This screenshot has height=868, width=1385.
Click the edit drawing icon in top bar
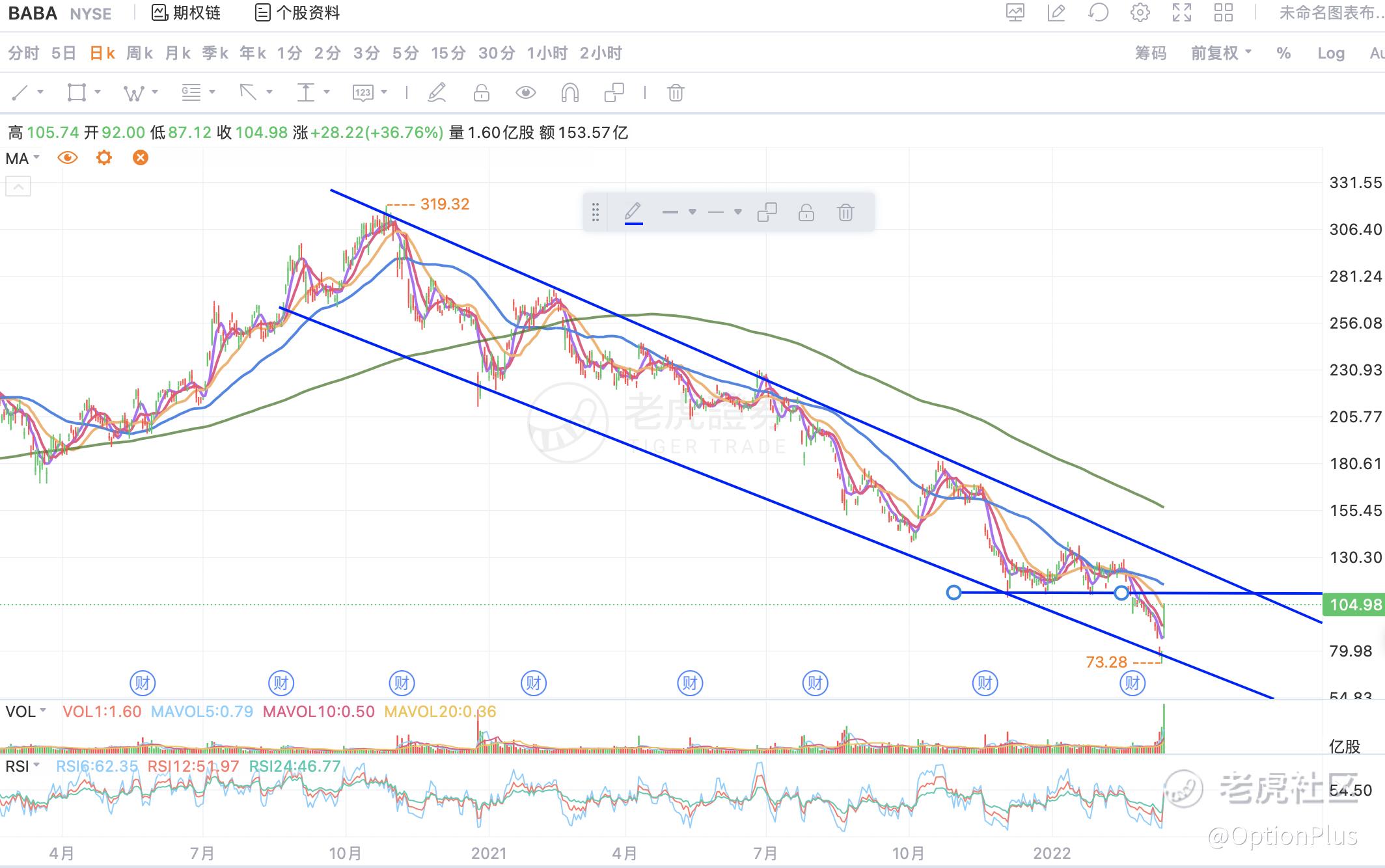tap(1056, 13)
